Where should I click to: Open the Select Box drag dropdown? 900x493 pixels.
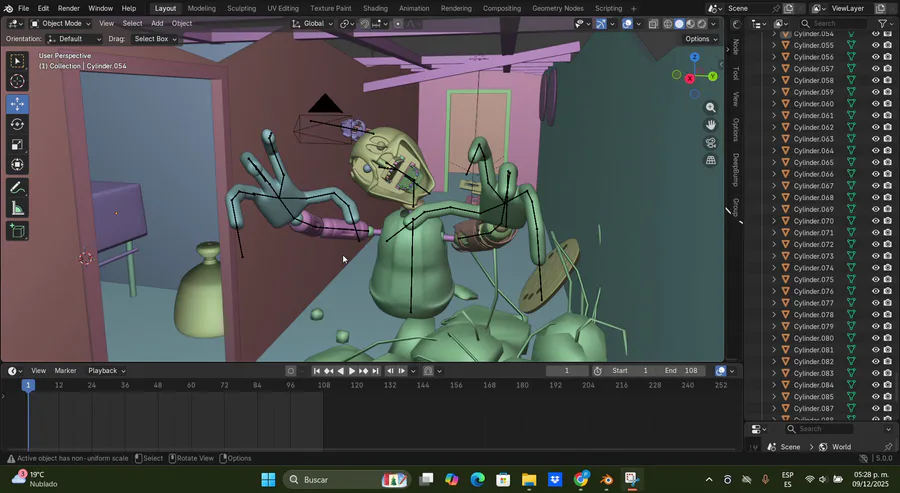pyautogui.click(x=154, y=39)
